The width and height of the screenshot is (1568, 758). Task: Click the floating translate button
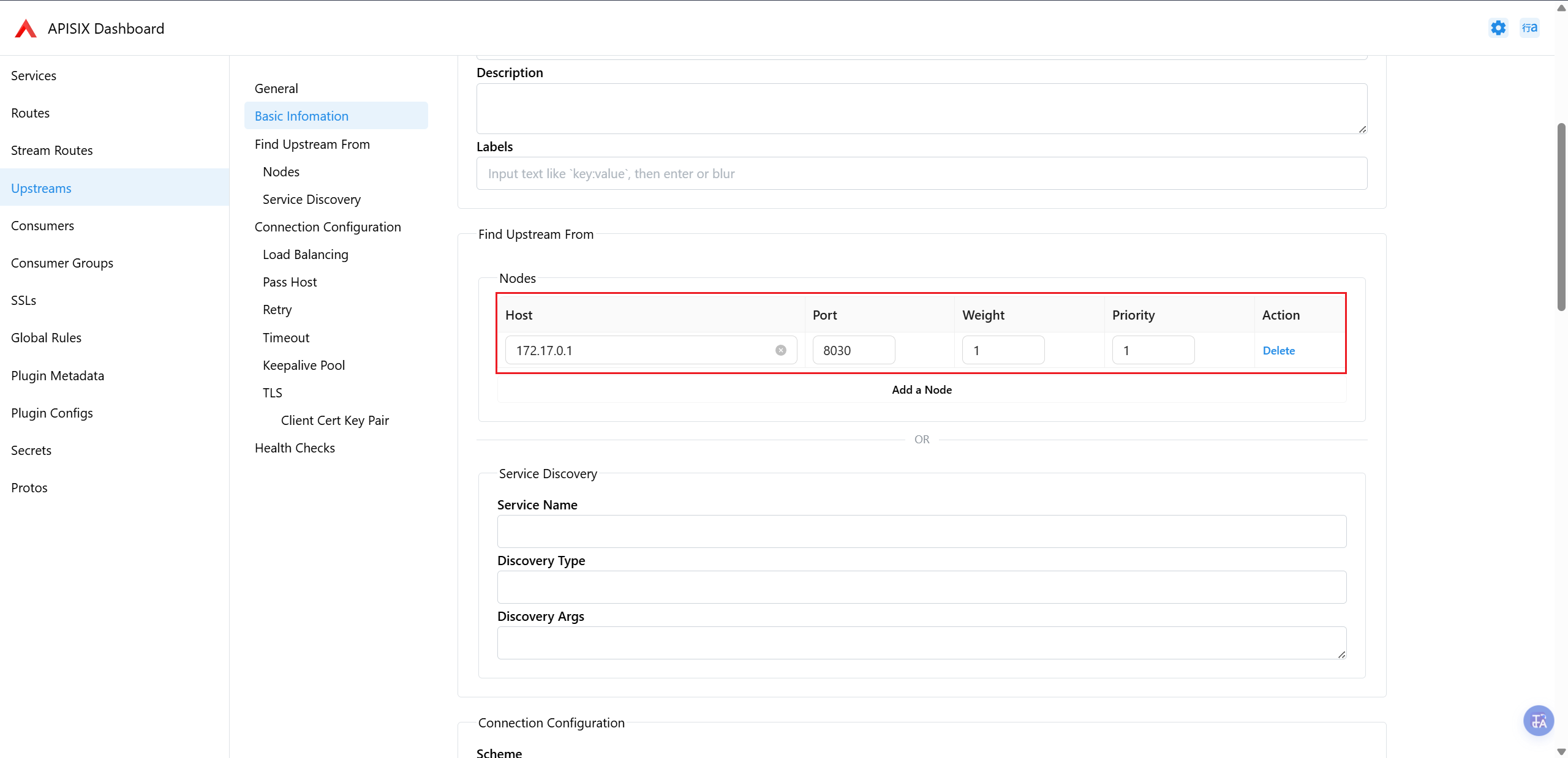pyautogui.click(x=1538, y=721)
